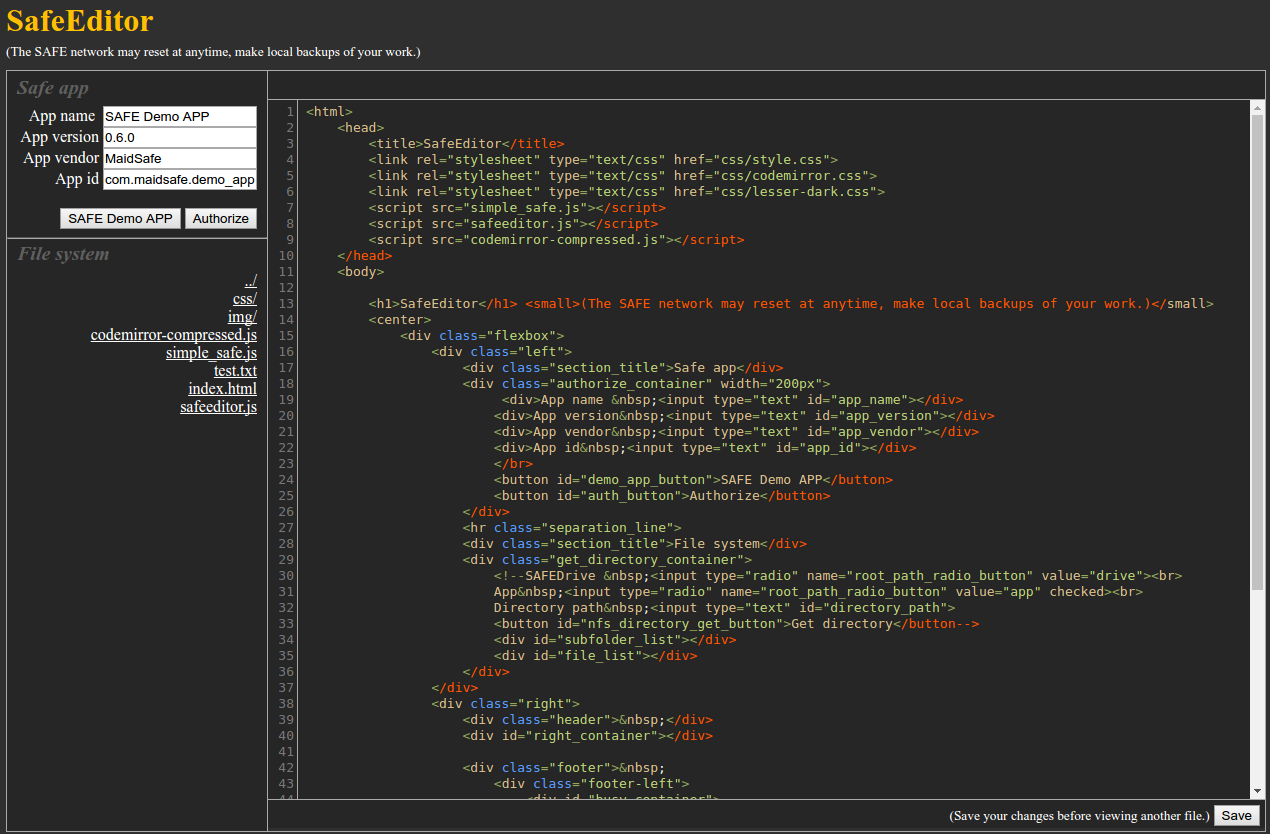Open the parent directory ../ link
Viewport: 1270px width, 834px height.
point(250,281)
